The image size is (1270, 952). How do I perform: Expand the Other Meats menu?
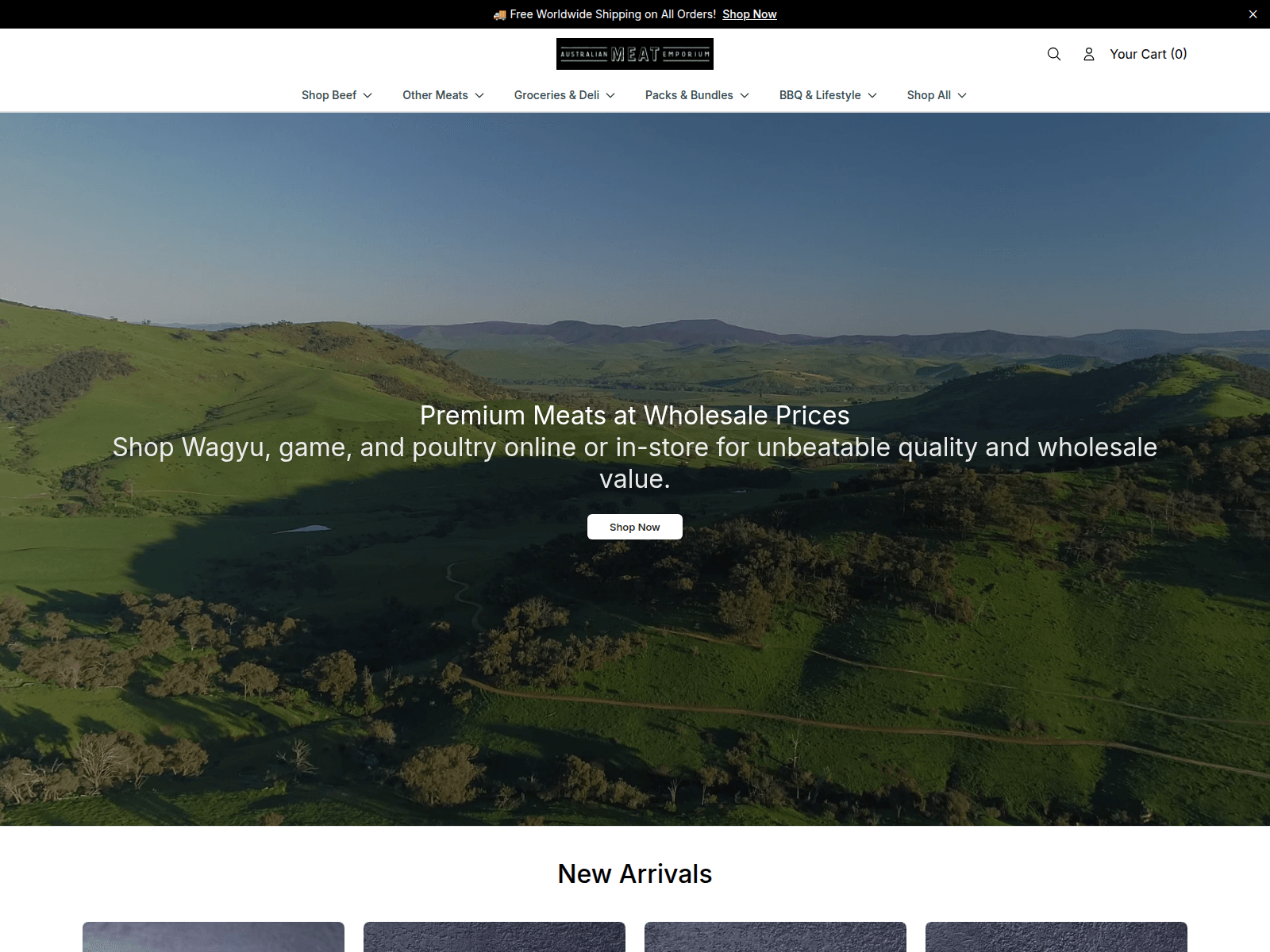[x=443, y=95]
